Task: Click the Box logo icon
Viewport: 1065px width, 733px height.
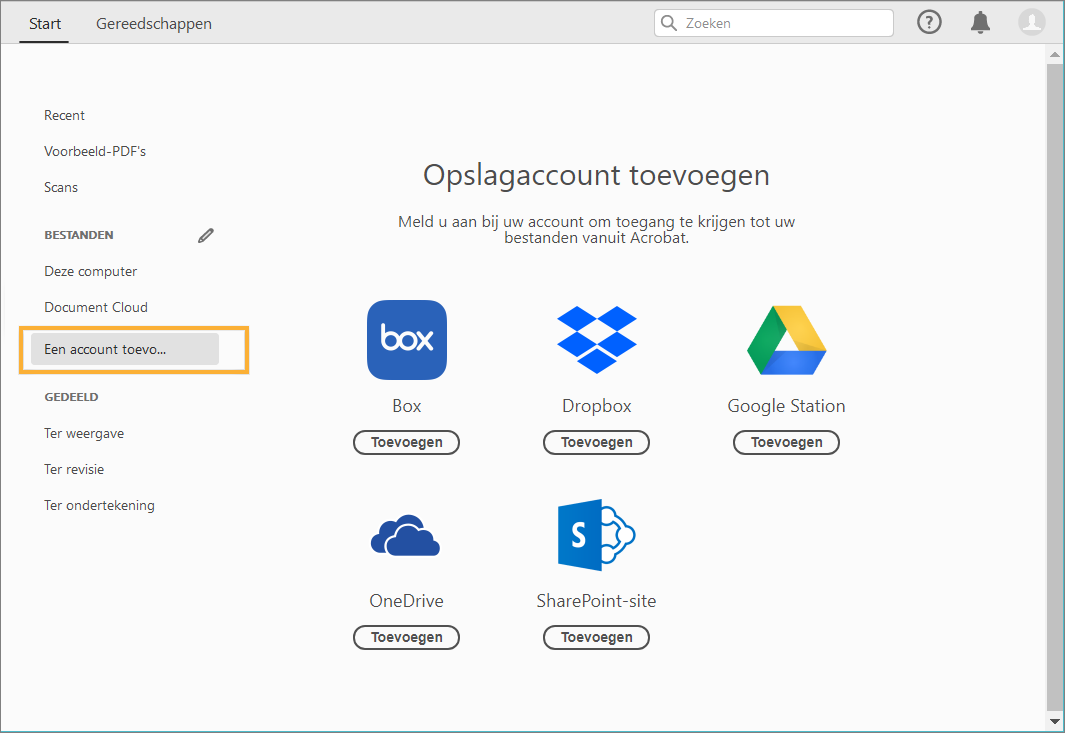Action: pyautogui.click(x=407, y=340)
